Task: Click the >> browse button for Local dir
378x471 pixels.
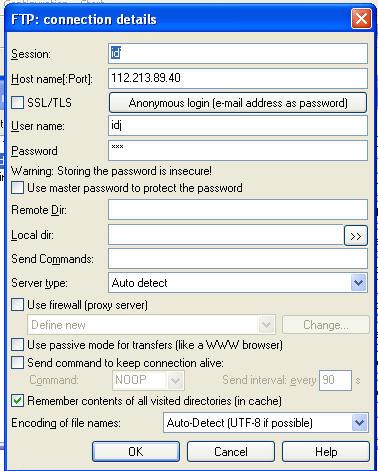Action: pyautogui.click(x=356, y=236)
